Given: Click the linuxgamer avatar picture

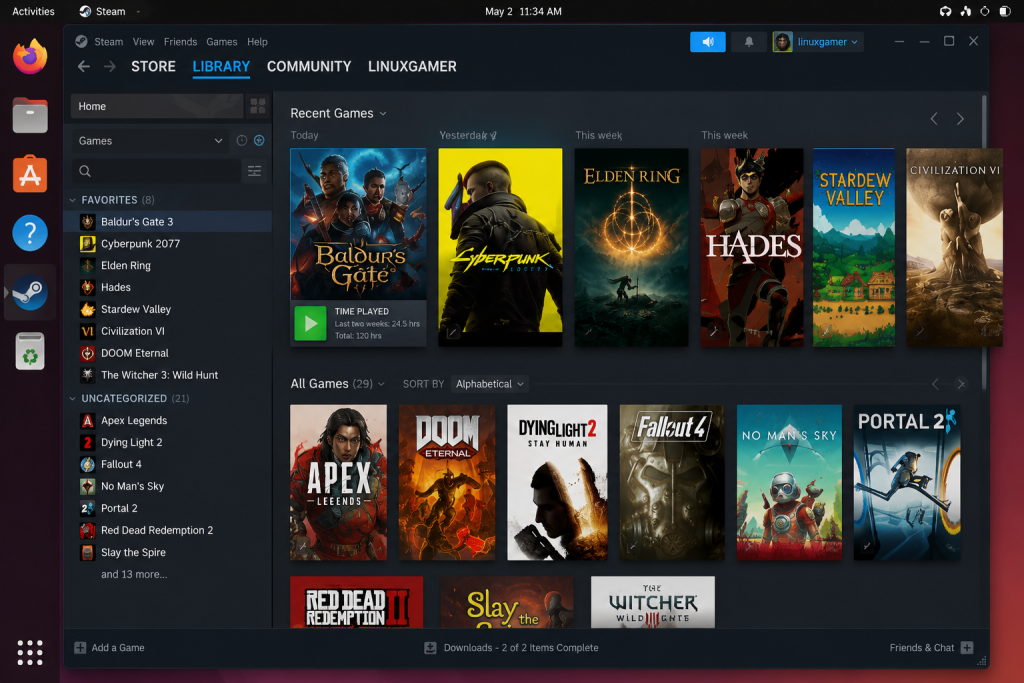Looking at the screenshot, I should (782, 42).
